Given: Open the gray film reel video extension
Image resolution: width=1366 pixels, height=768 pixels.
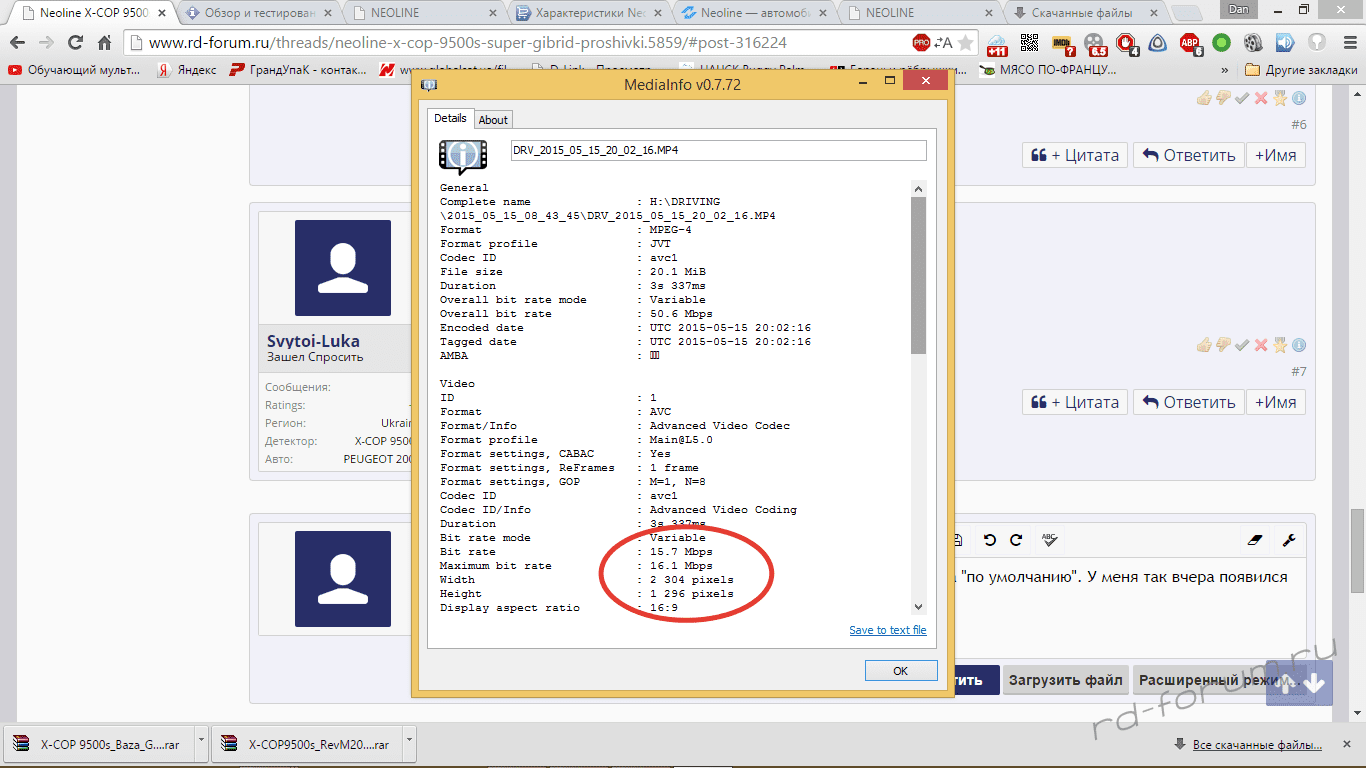Looking at the screenshot, I should (1253, 43).
